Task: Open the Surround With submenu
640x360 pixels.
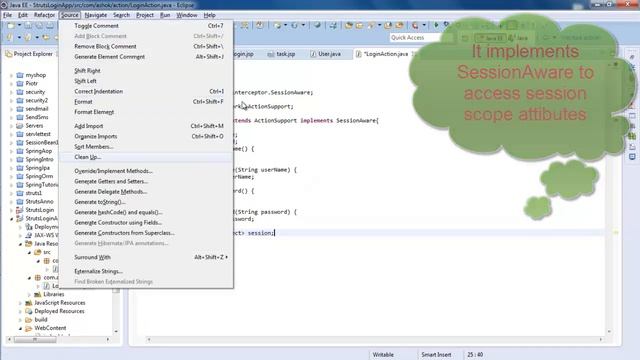Action: (146, 257)
